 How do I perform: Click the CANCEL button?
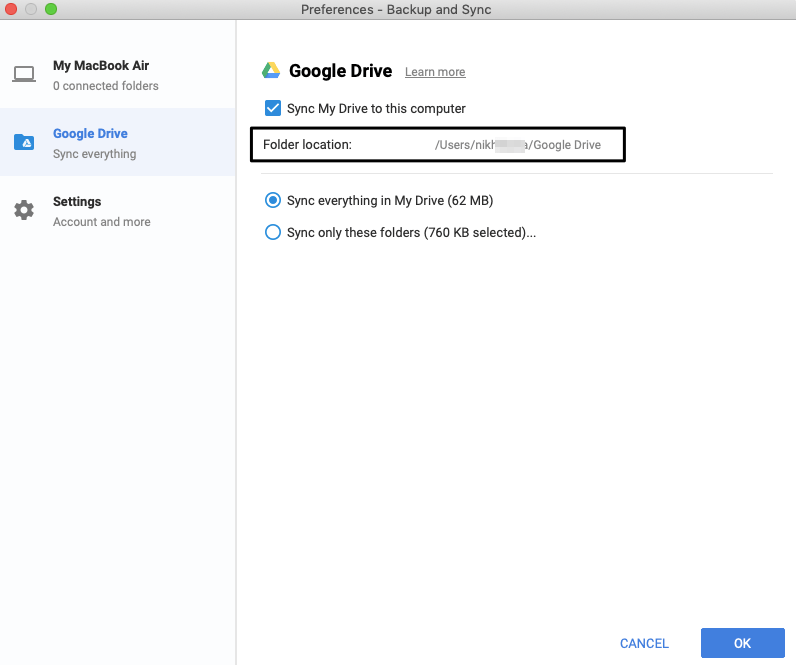point(644,643)
